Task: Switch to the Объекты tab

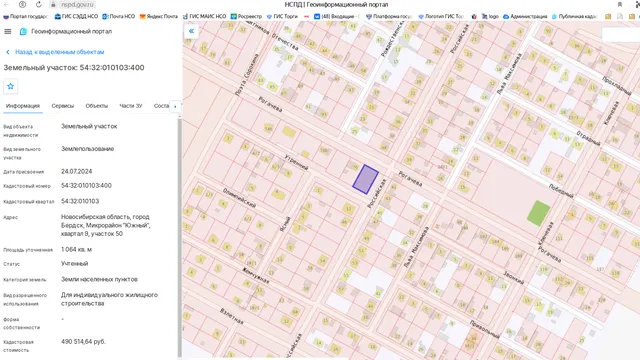Action: pyautogui.click(x=97, y=106)
